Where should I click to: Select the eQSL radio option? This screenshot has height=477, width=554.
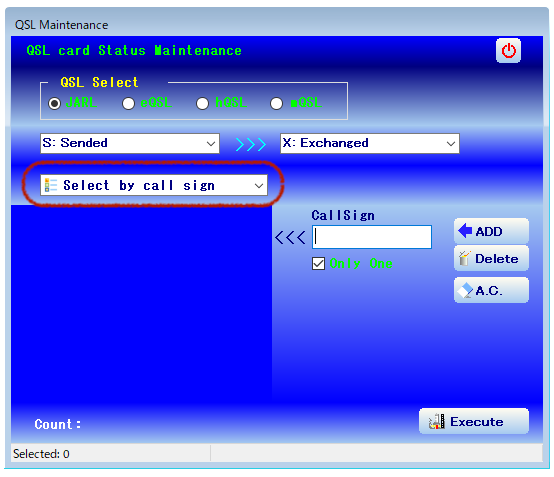(128, 104)
